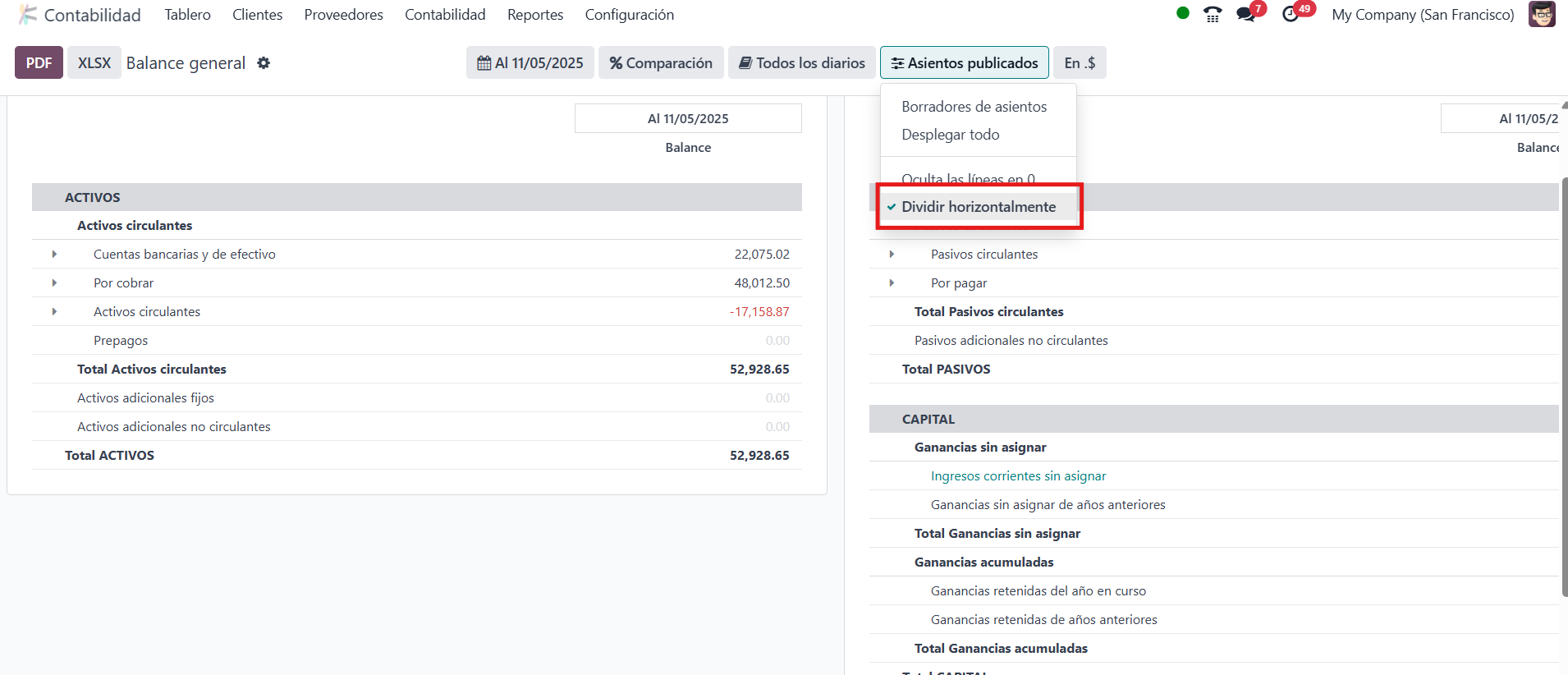Expand the Cuentas bancarias y de efectivo row
Image resolution: width=1568 pixels, height=675 pixels.
[54, 255]
